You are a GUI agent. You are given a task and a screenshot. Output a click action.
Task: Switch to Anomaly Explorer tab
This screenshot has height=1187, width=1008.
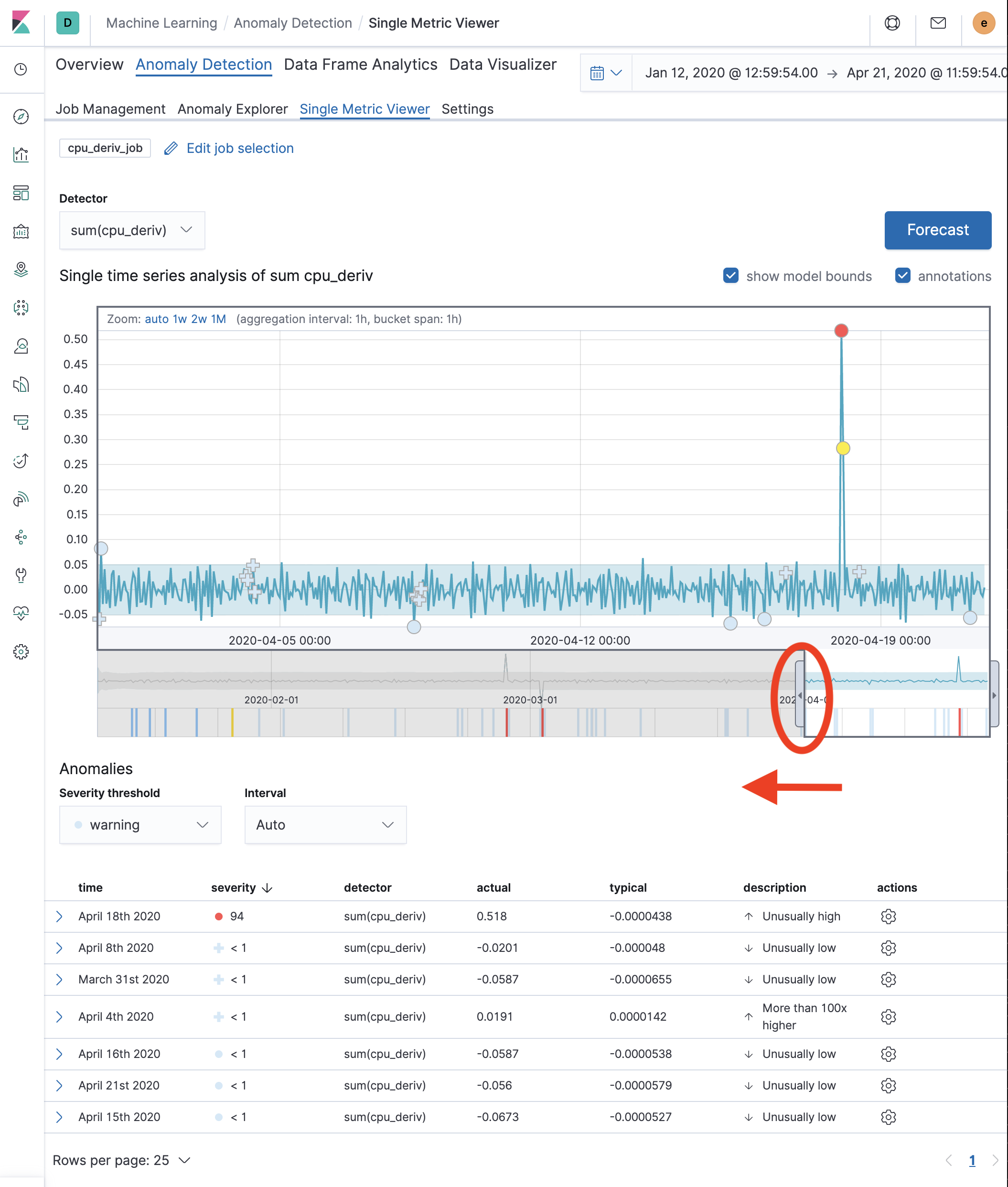(x=233, y=108)
